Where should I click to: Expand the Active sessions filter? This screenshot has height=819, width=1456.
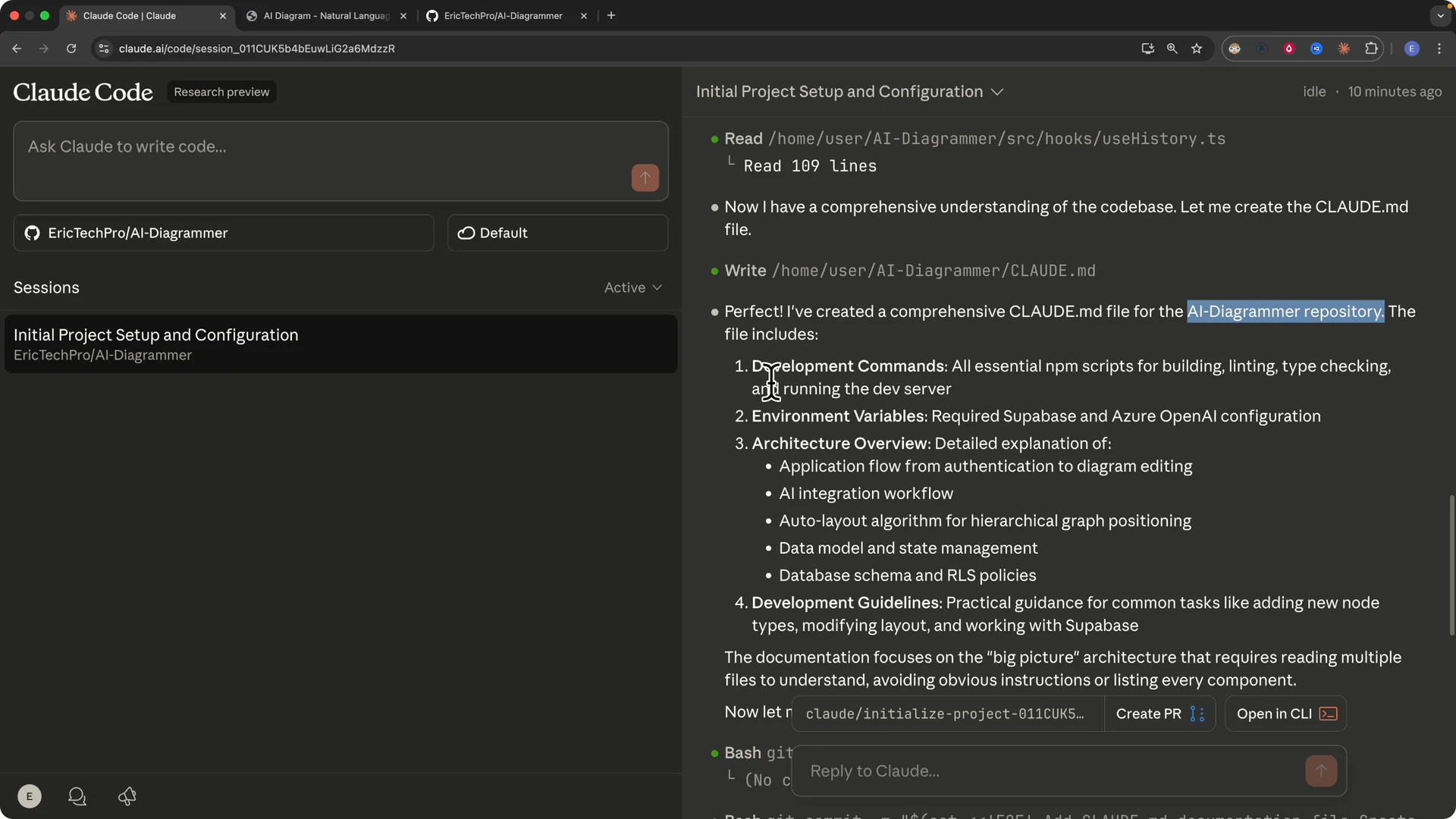[x=633, y=287]
